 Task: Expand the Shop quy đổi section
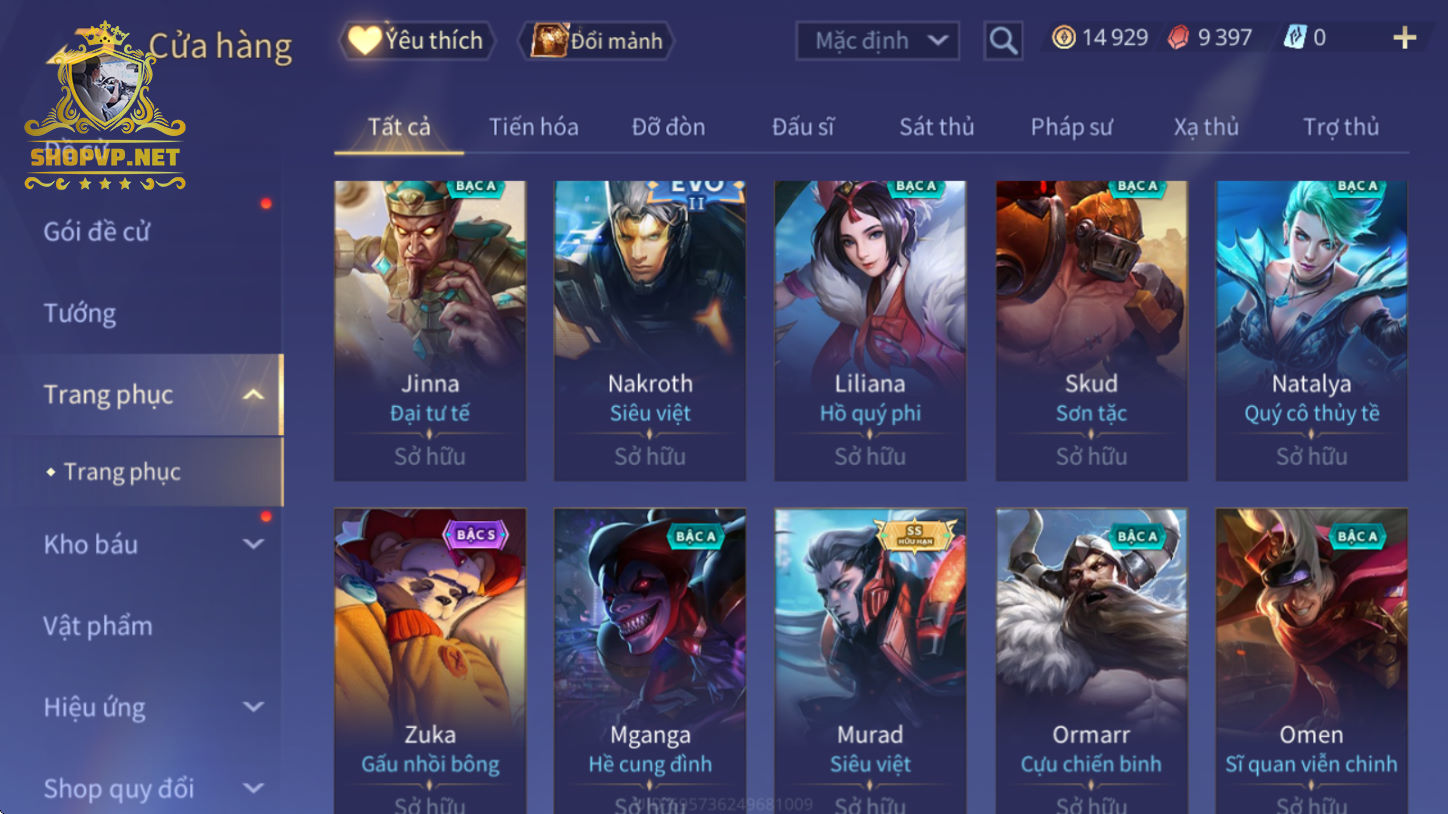point(254,788)
